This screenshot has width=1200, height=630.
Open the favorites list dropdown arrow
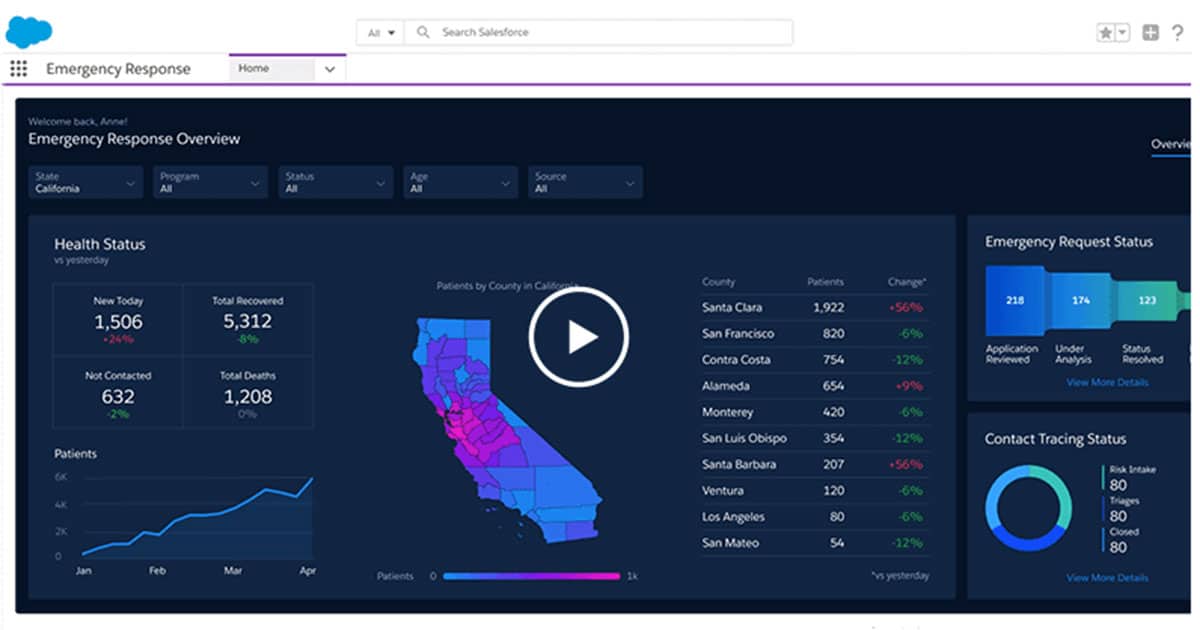[x=1122, y=33]
